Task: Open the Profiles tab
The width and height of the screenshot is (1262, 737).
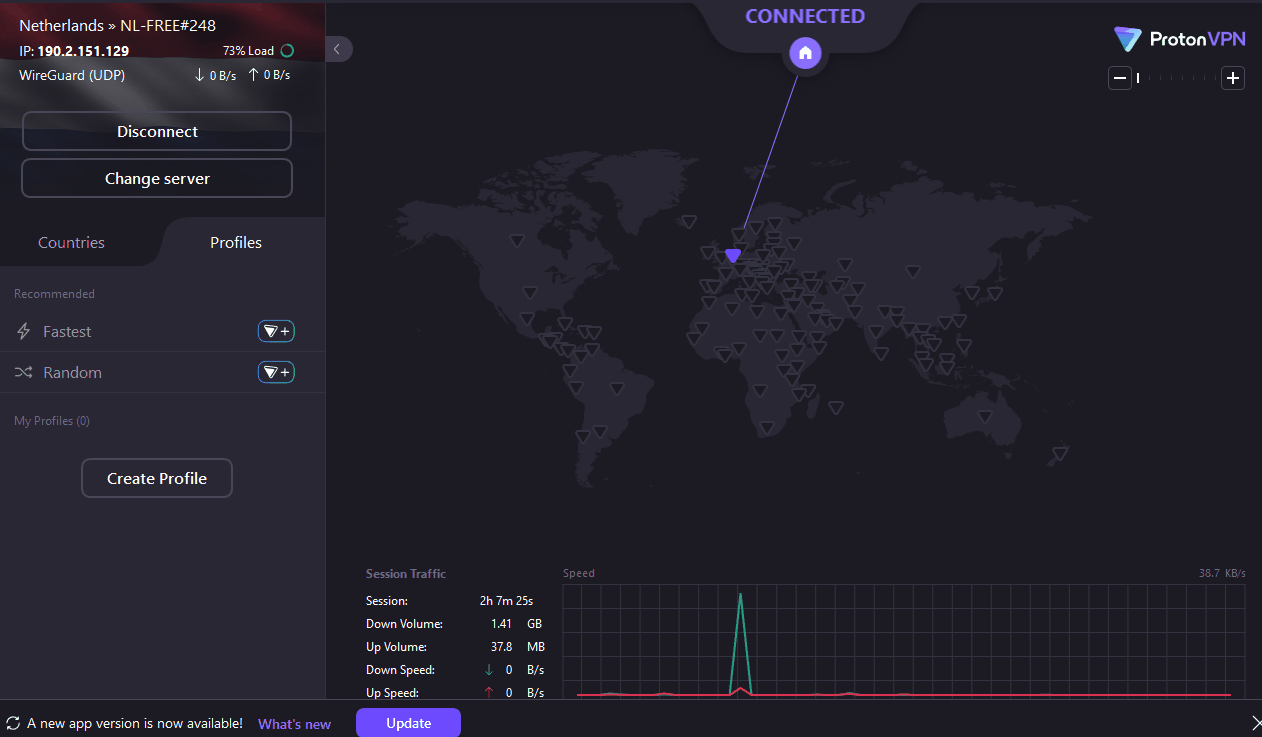Action: 236,242
